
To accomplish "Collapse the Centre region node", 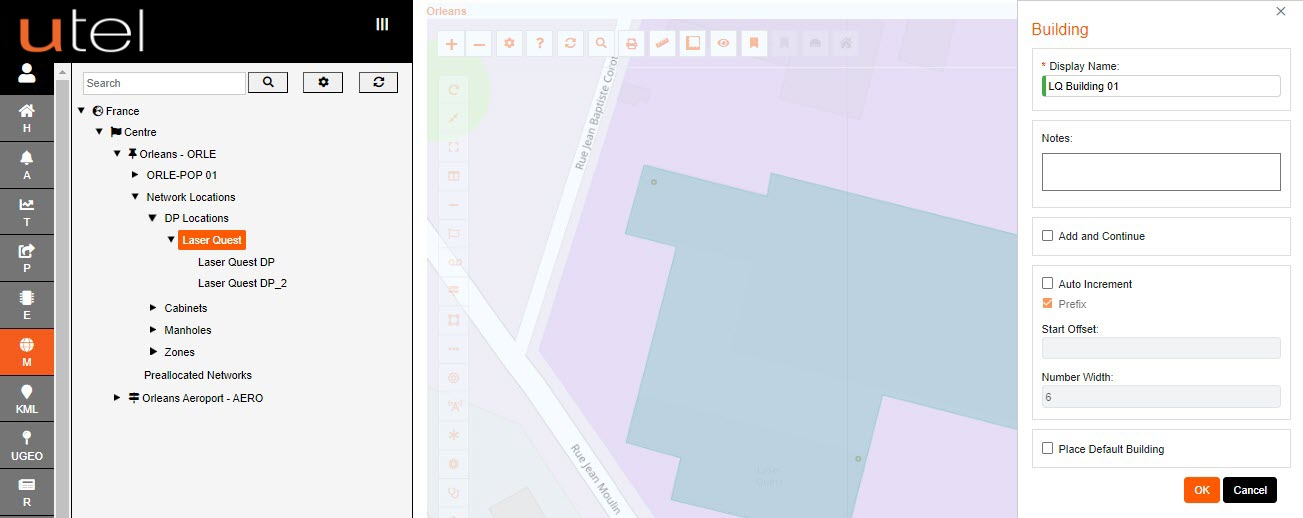I will pyautogui.click(x=99, y=132).
